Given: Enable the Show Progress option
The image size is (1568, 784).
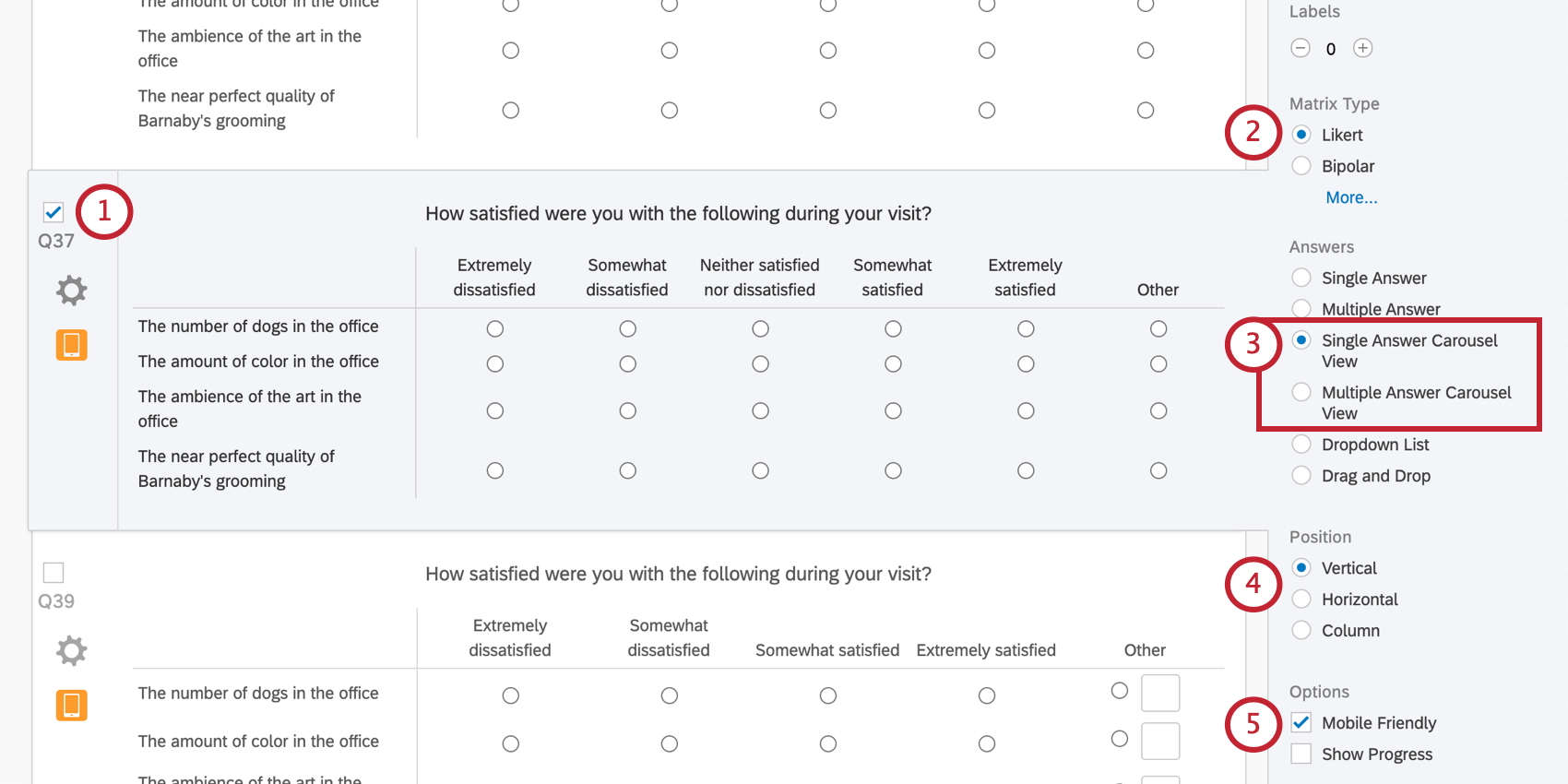Looking at the screenshot, I should pyautogui.click(x=1301, y=754).
